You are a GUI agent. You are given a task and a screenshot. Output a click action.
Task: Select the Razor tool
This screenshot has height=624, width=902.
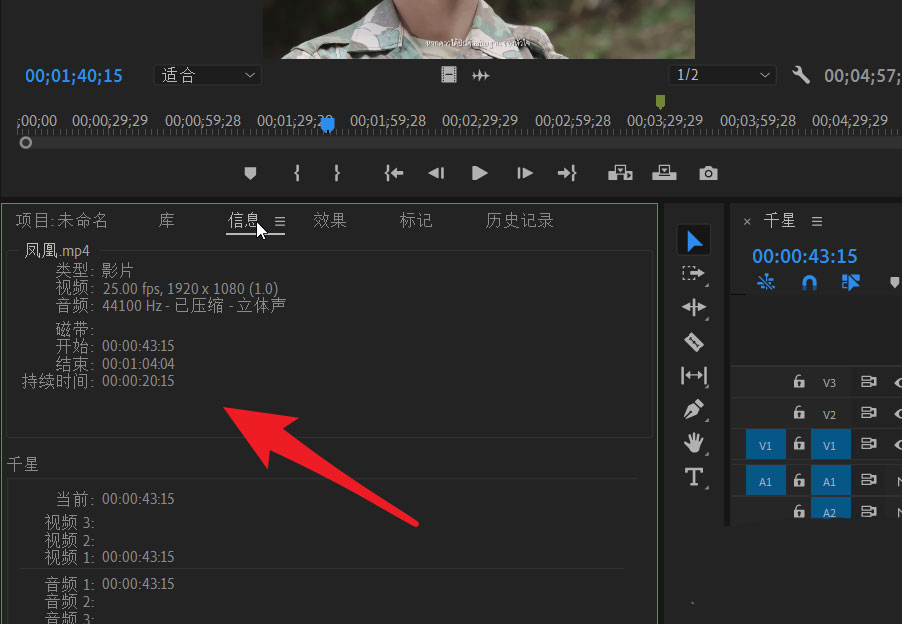pyautogui.click(x=694, y=342)
